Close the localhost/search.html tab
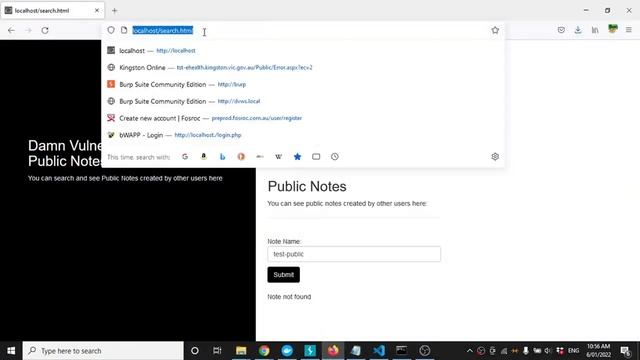The height and width of the screenshot is (360, 640). 97,11
